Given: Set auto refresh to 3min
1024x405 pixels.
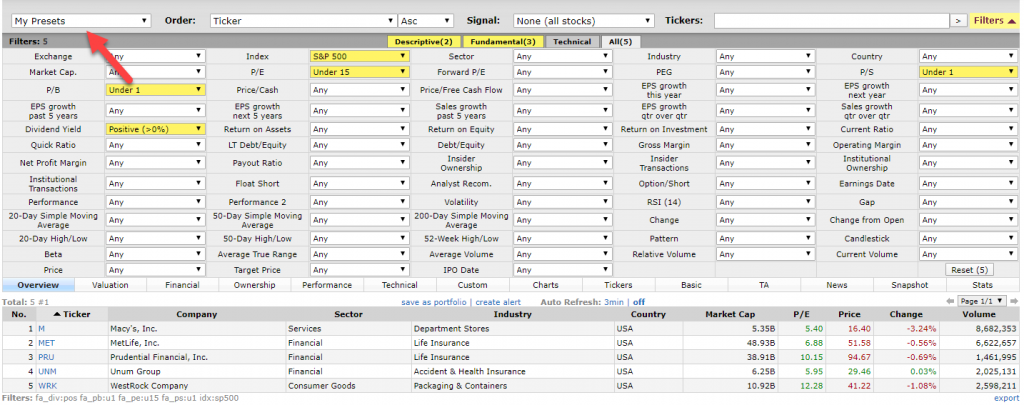Looking at the screenshot, I should click(613, 302).
